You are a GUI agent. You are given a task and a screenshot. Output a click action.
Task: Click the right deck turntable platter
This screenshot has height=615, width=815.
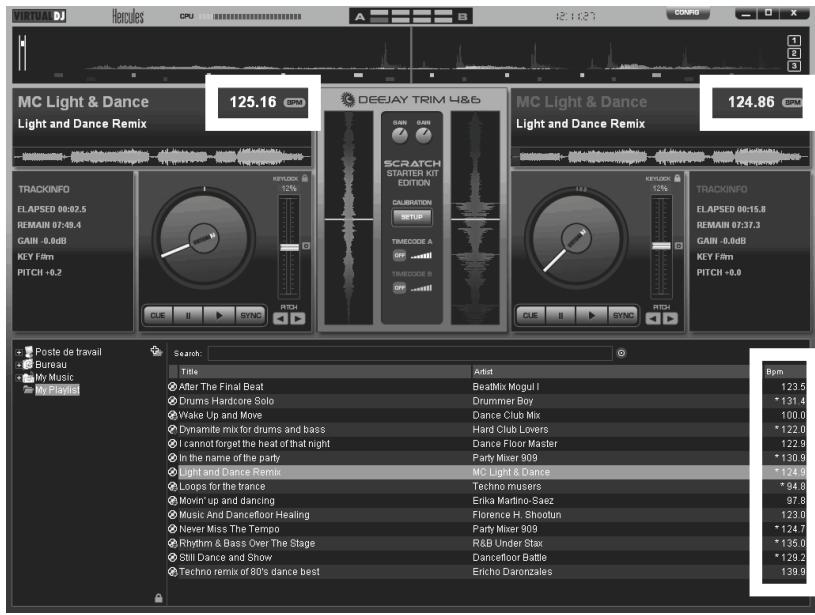tap(576, 238)
